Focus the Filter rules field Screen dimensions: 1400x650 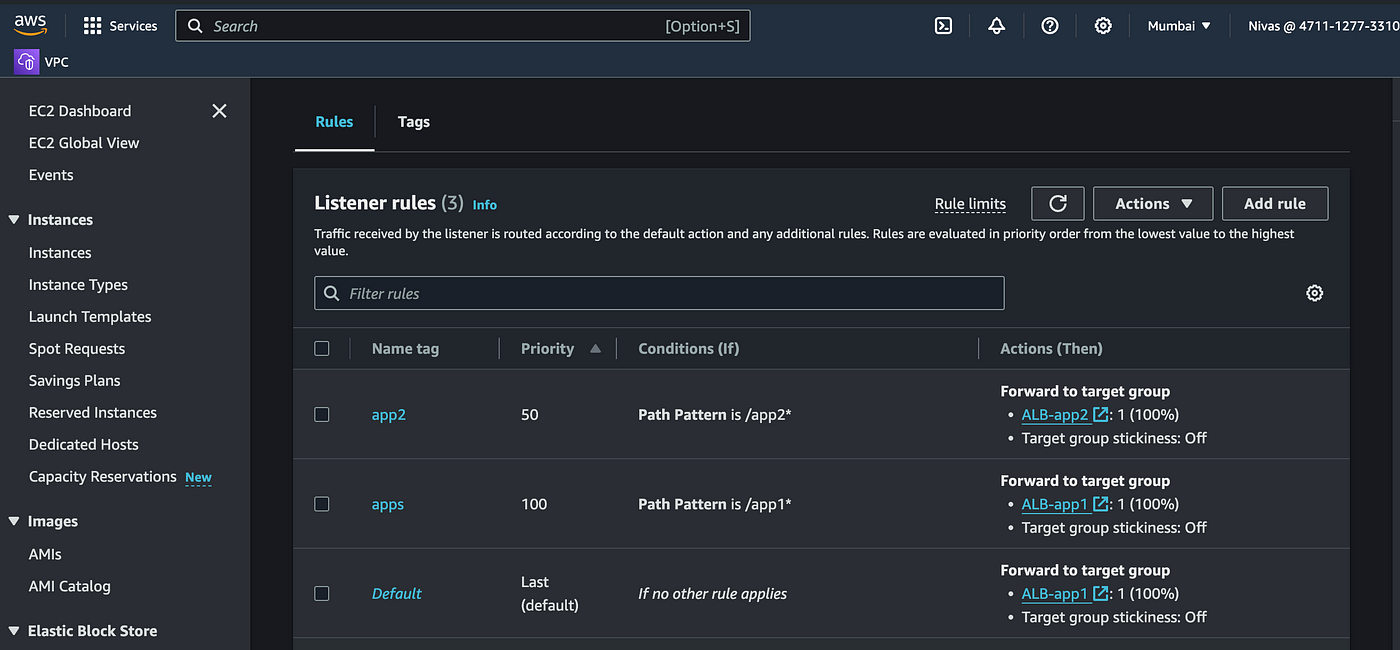click(x=659, y=293)
